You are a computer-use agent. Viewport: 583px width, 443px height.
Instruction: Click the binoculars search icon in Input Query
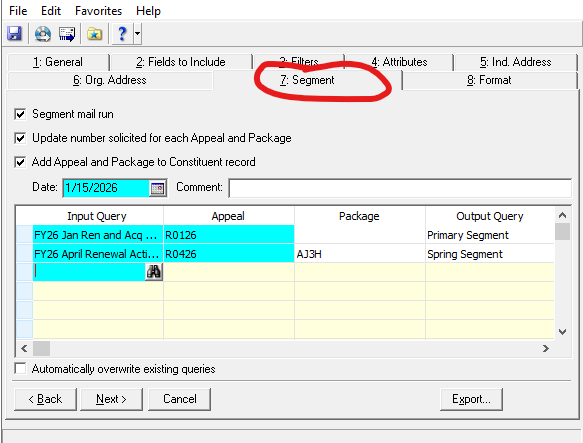[154, 272]
